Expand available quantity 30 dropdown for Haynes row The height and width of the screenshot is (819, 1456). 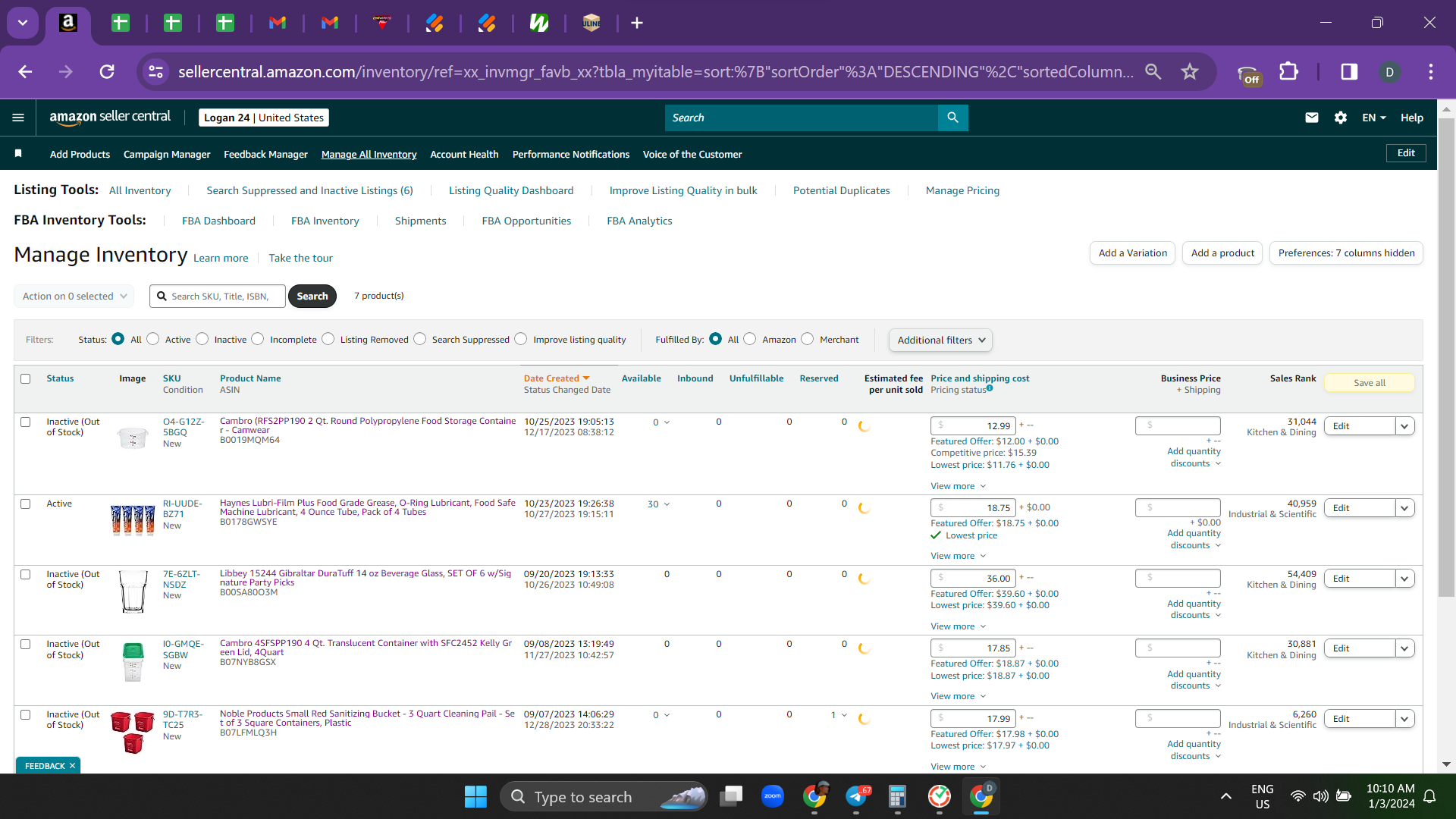coord(658,504)
